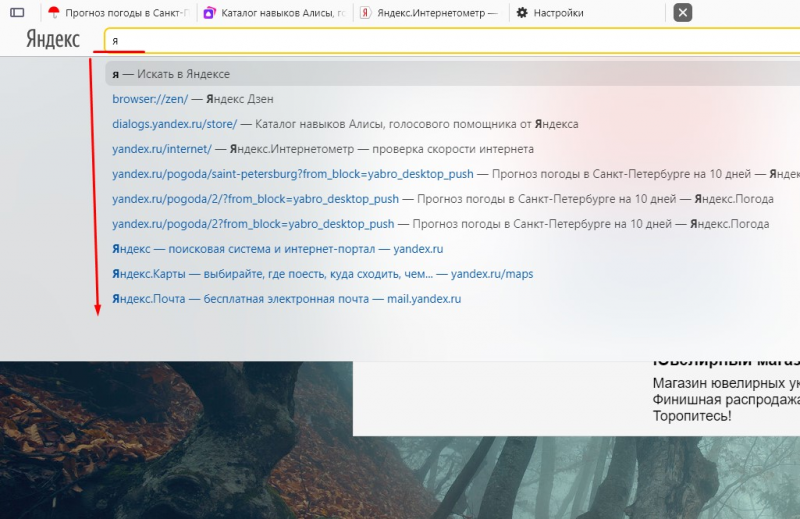Switch to the Каталог навыков Алисы tab

click(276, 13)
